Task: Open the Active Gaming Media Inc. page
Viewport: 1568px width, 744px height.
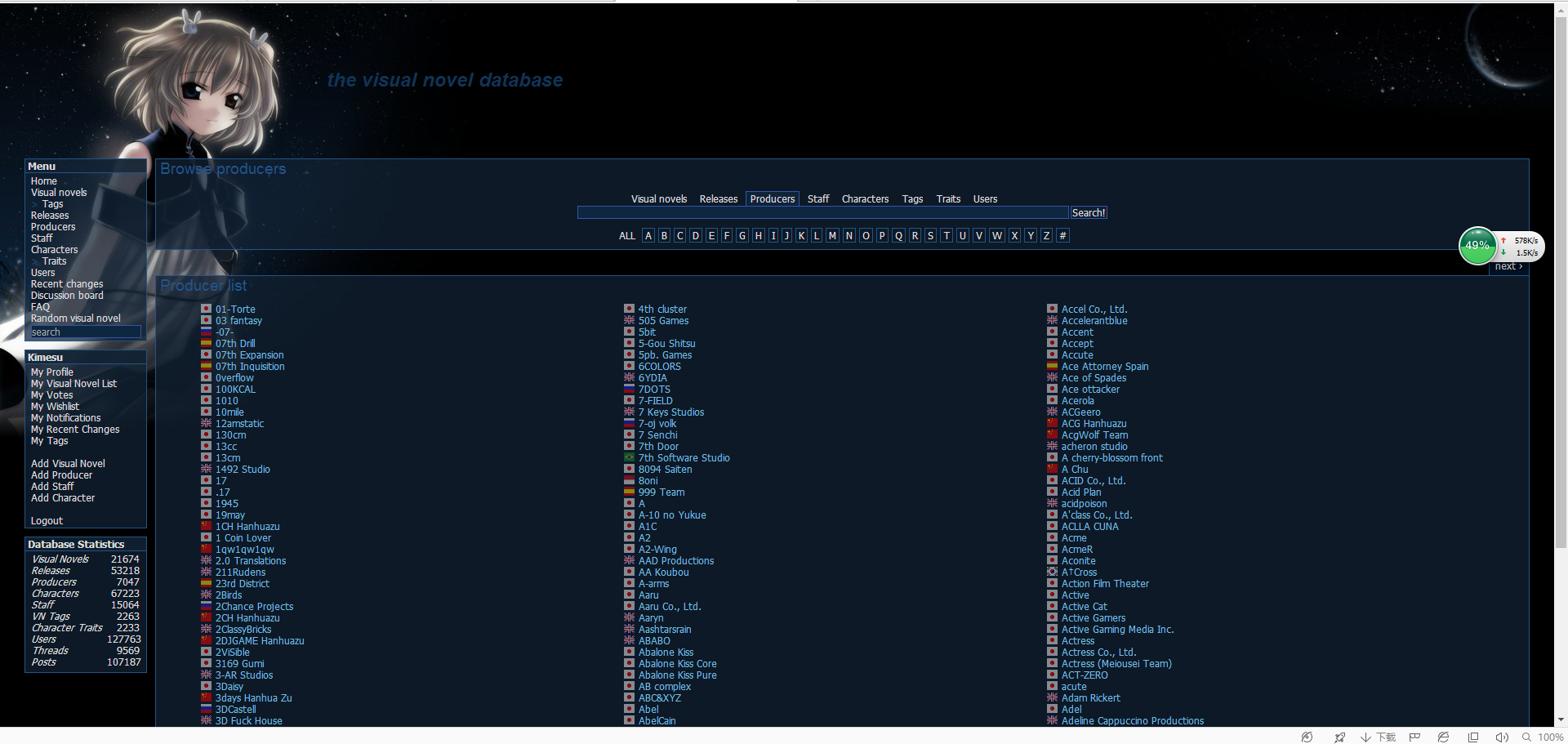Action: tap(1117, 629)
